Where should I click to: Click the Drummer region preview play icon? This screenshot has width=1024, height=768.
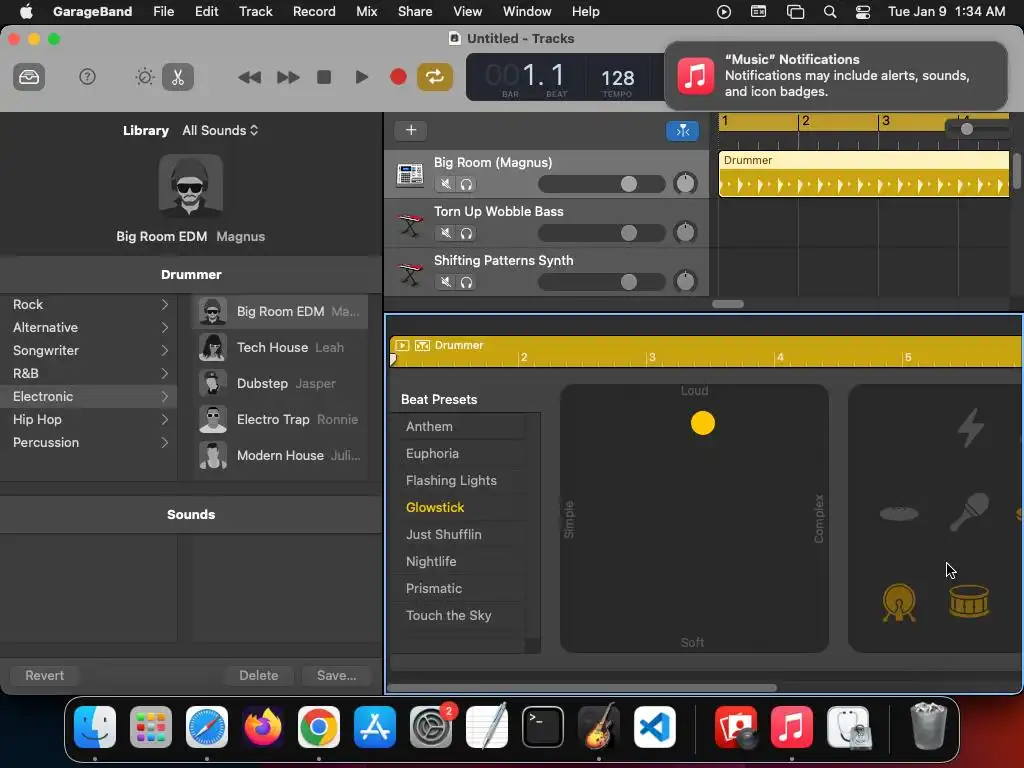point(402,345)
